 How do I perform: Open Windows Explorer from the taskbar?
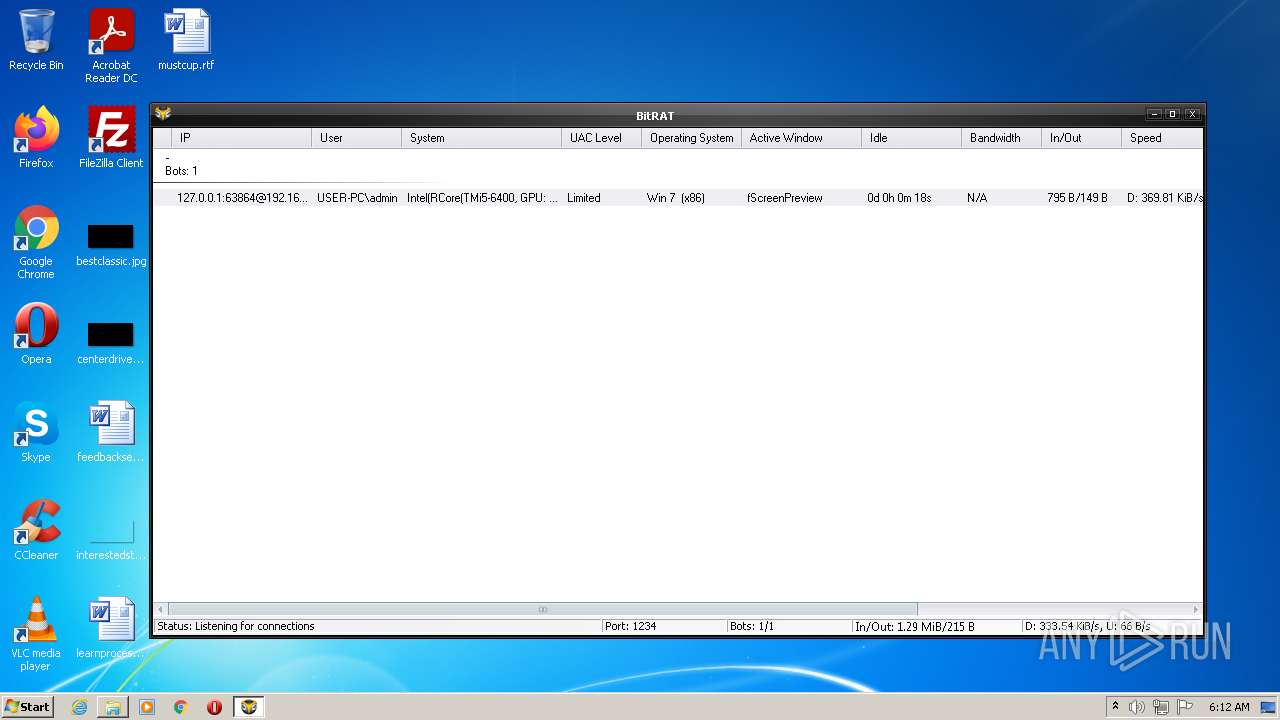click(x=113, y=707)
